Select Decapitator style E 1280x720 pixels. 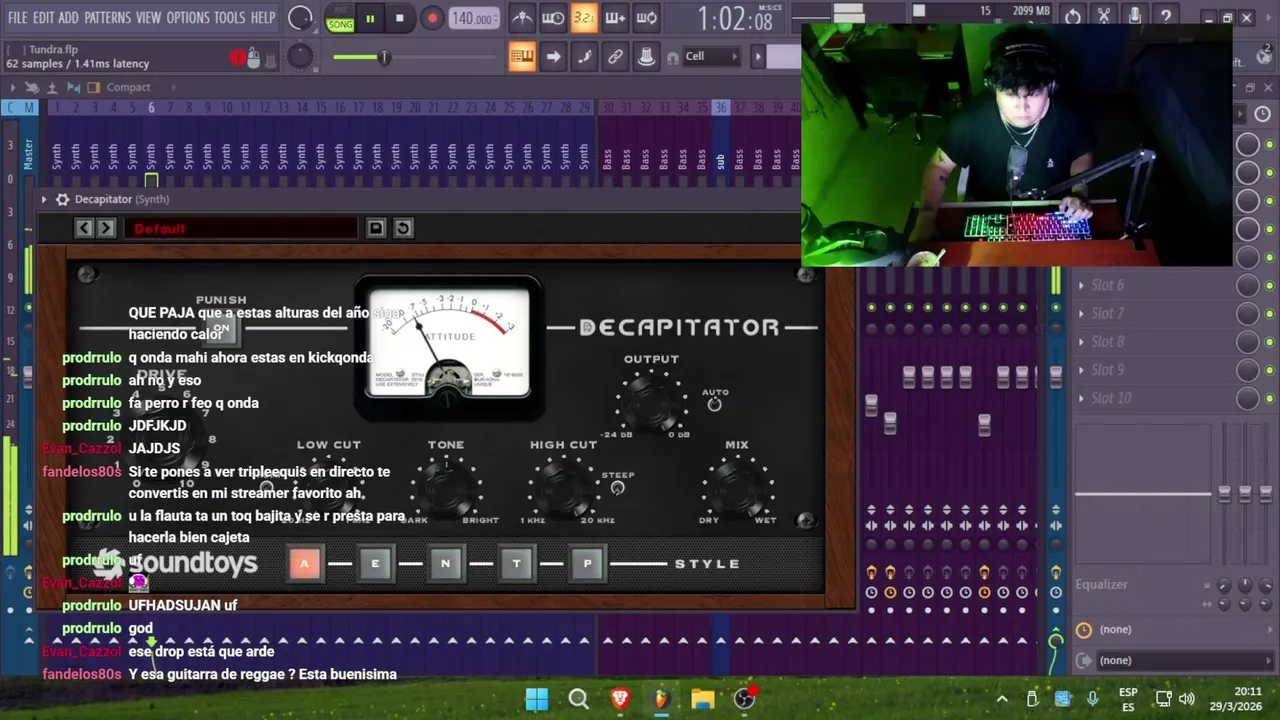coord(375,564)
